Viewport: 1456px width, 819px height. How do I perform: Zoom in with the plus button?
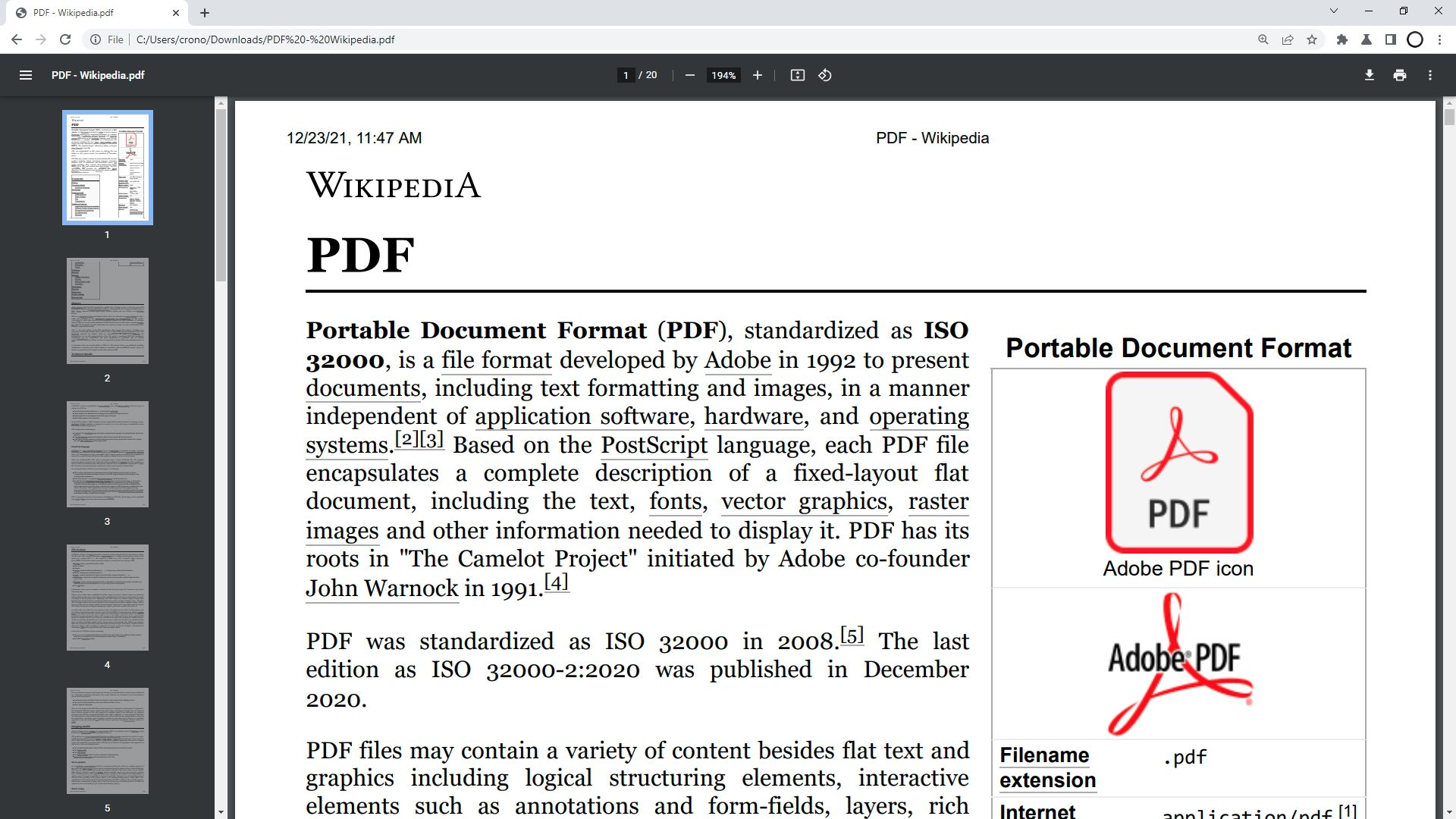click(757, 75)
